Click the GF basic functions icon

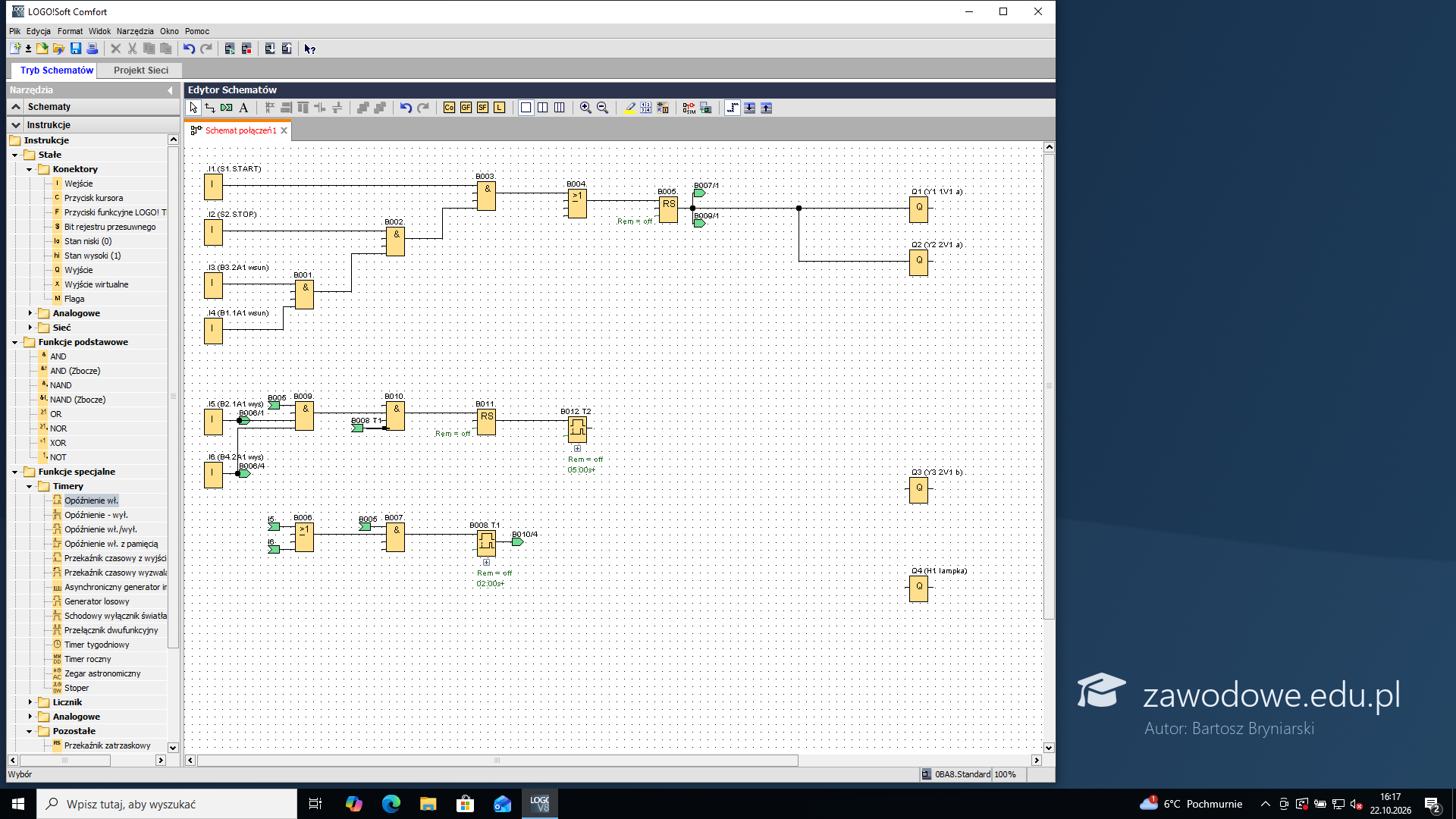[466, 108]
